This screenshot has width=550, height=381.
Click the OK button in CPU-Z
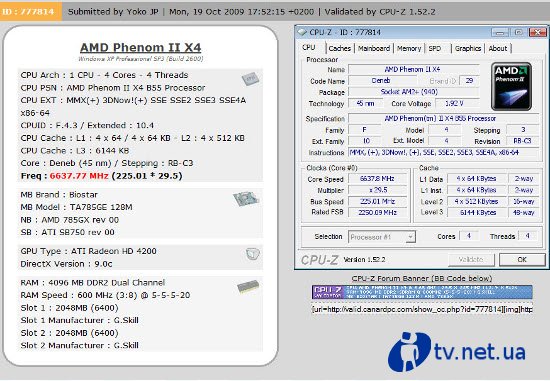tap(522, 260)
